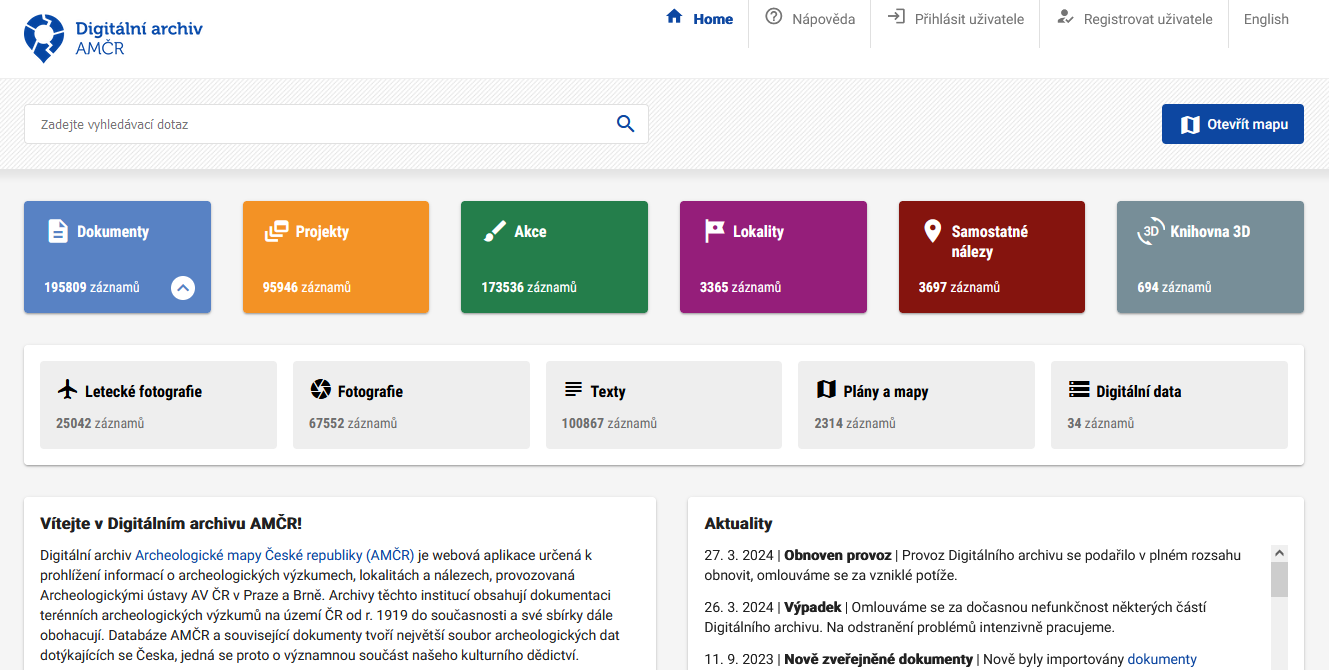Click into the search query field
This screenshot has height=670, width=1329.
pos(320,125)
